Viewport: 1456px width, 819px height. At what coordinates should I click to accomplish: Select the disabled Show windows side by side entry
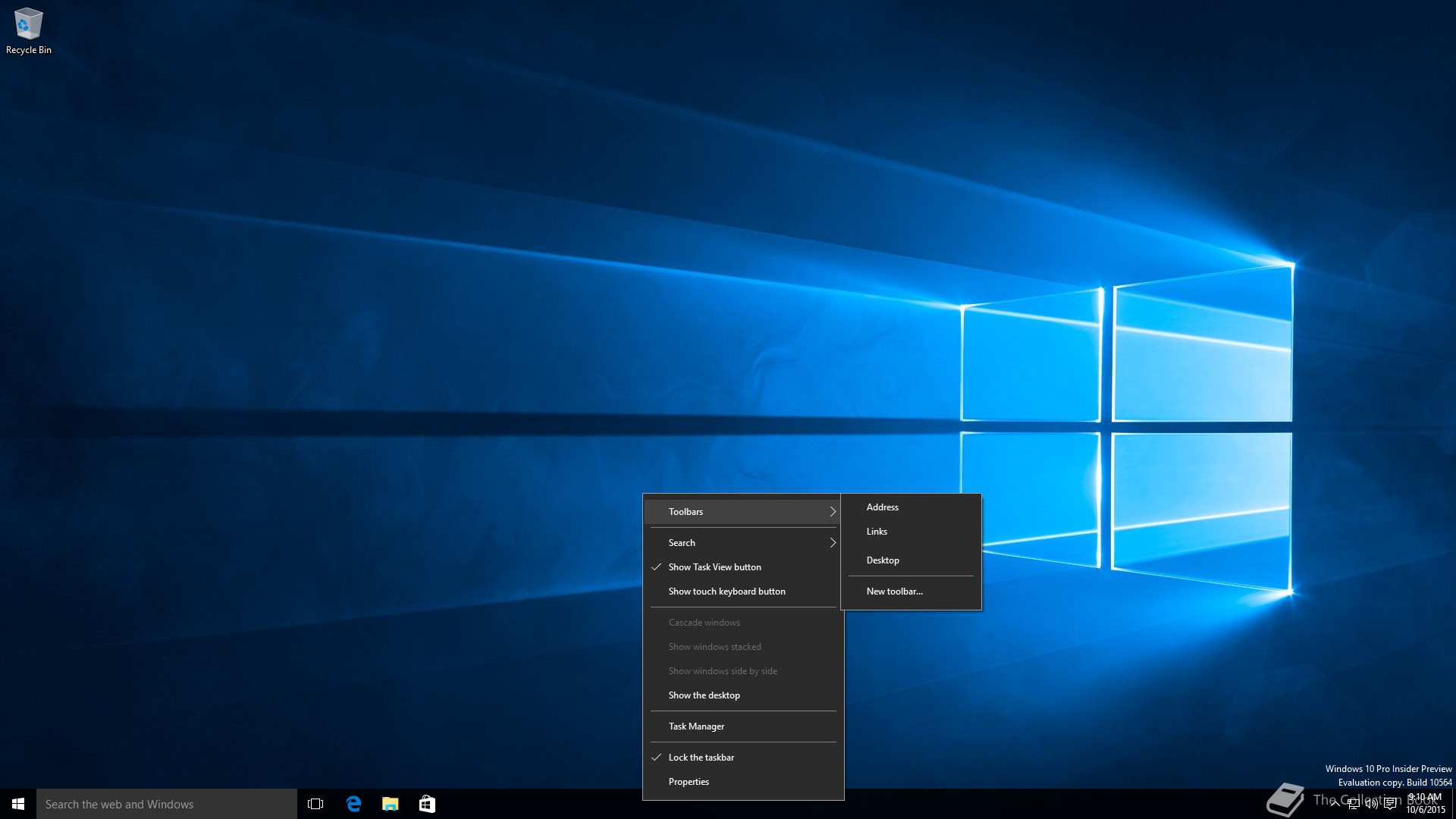(x=743, y=671)
